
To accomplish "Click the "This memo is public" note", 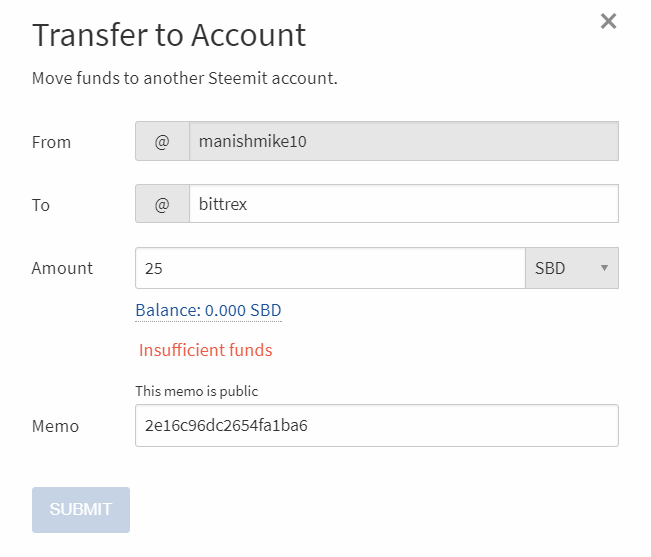I will [x=197, y=391].
